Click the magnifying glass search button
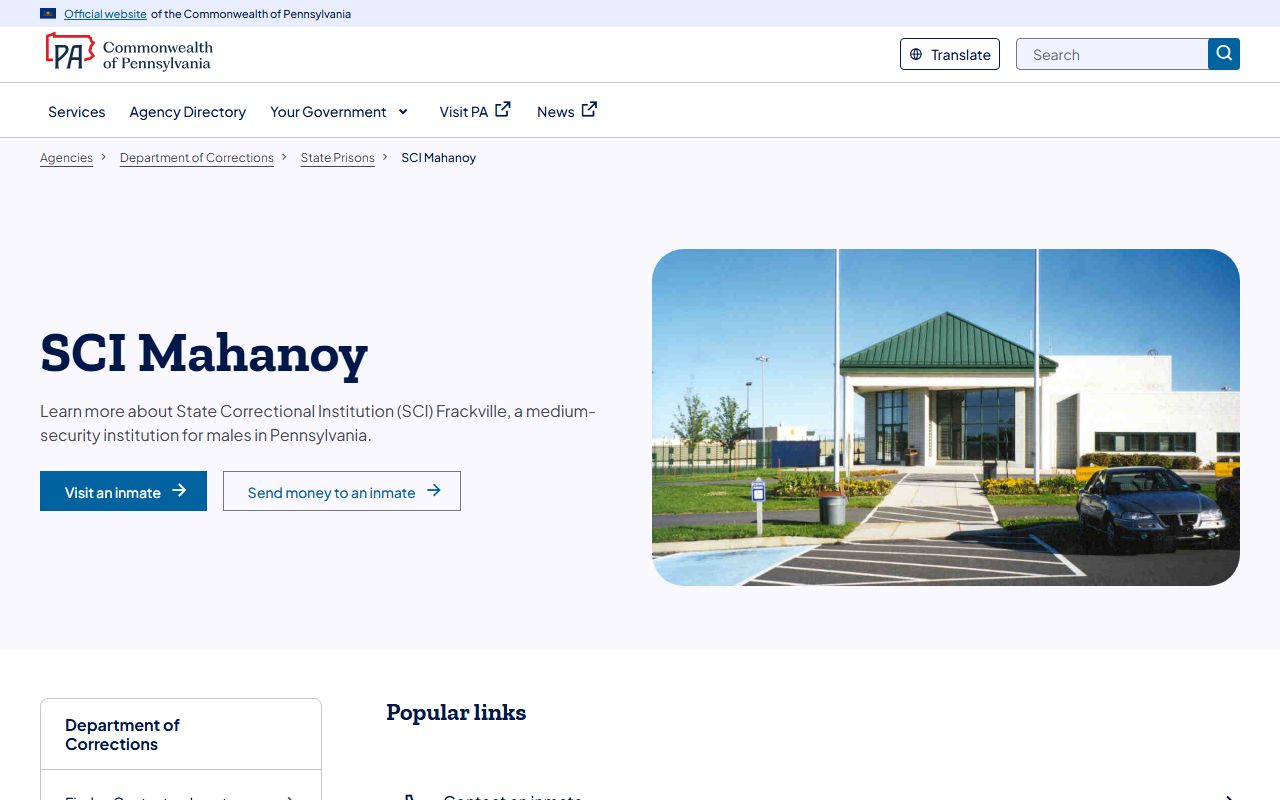 (x=1224, y=54)
